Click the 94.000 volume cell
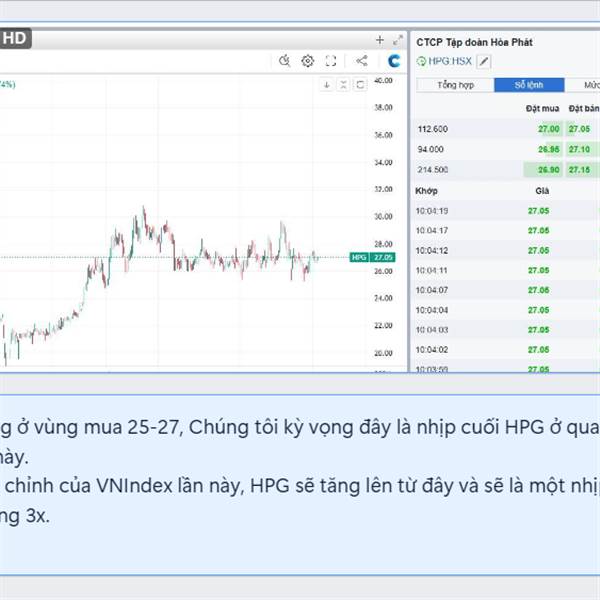This screenshot has height=600, width=600. coord(431,150)
